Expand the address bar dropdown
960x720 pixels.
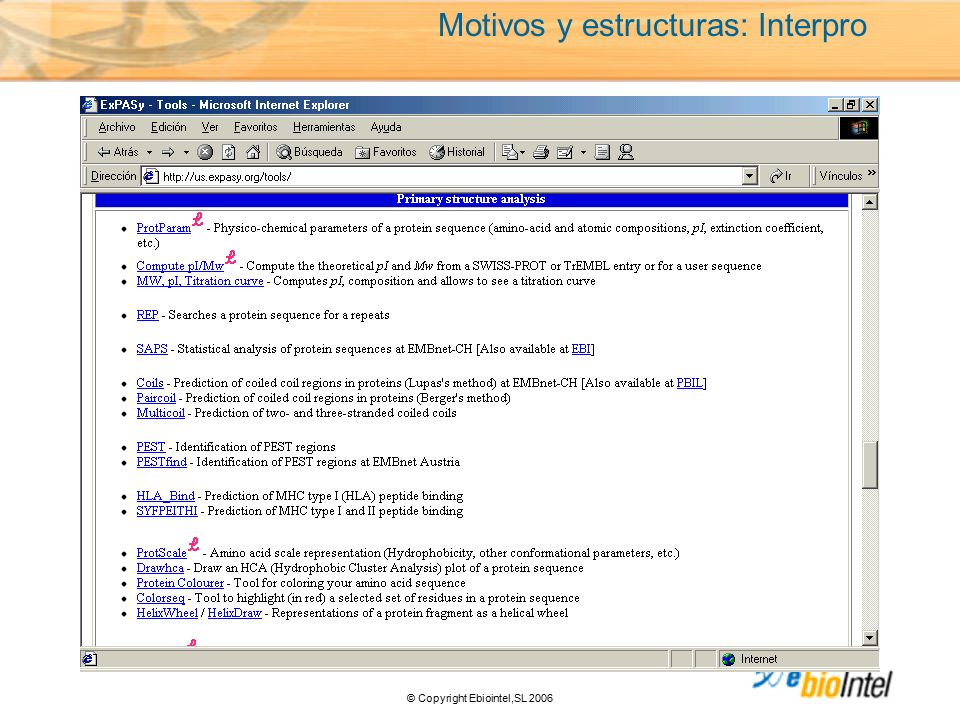tap(749, 176)
